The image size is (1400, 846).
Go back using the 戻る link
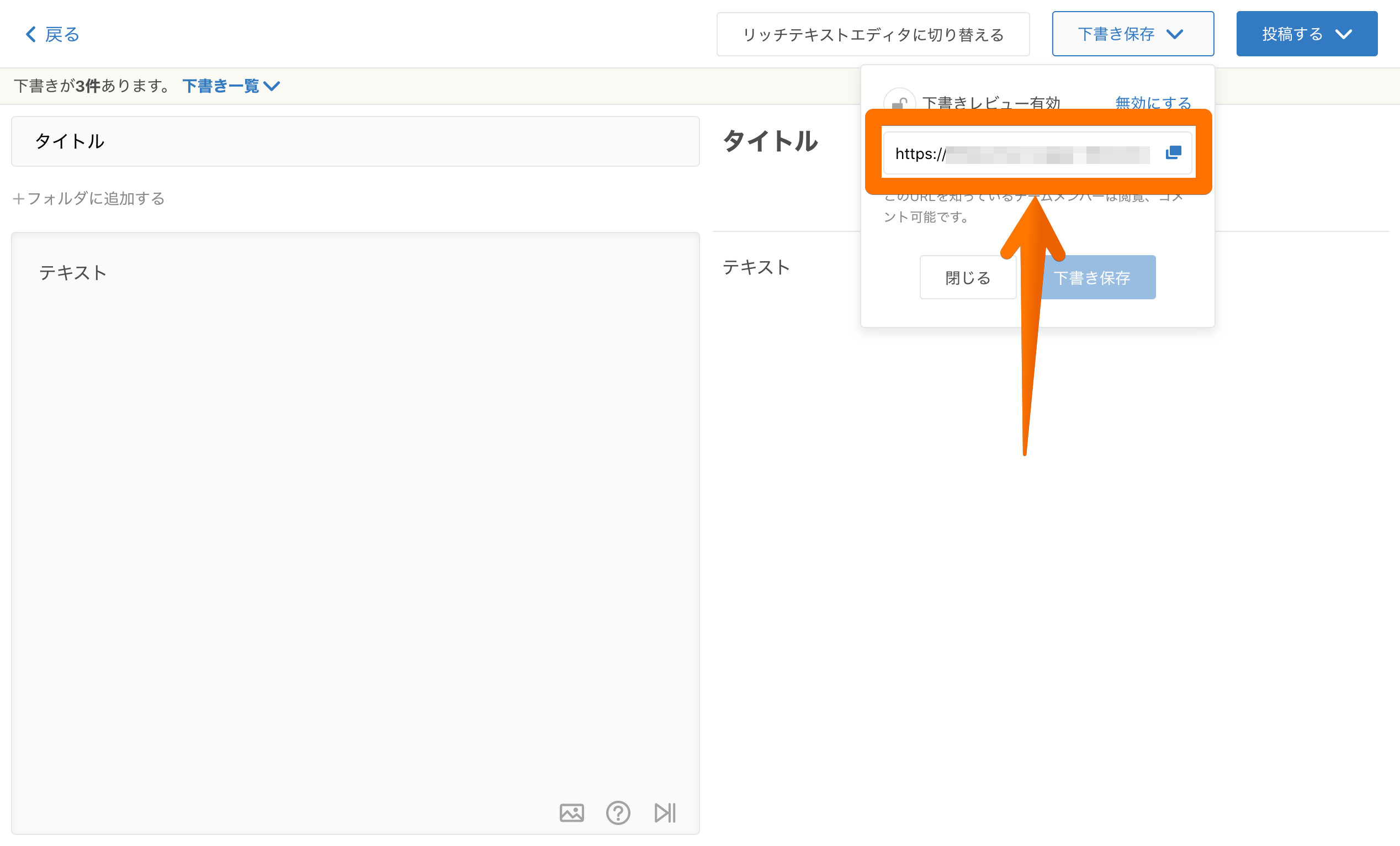61,34
